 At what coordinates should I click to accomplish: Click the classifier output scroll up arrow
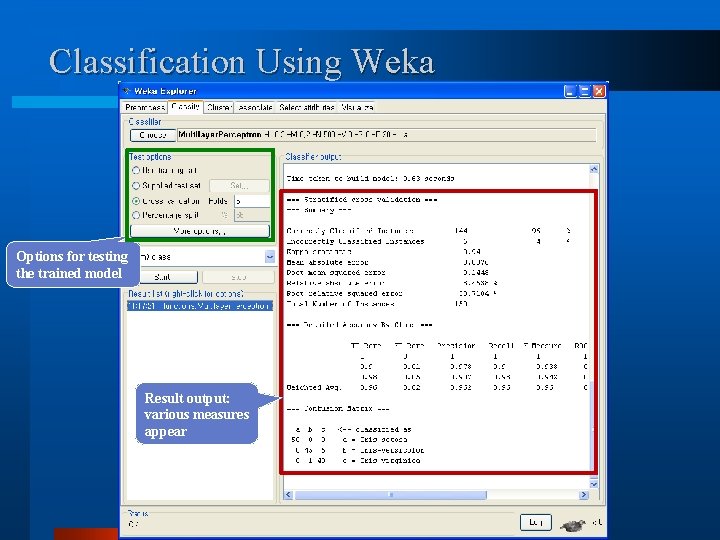pyautogui.click(x=594, y=169)
